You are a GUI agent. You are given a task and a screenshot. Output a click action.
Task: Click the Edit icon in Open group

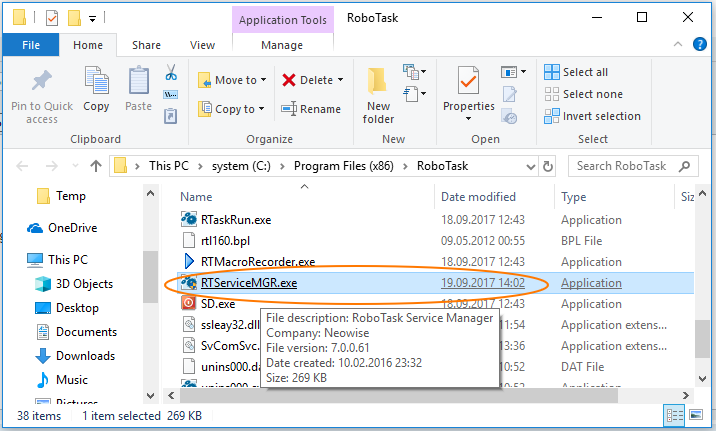(x=510, y=94)
